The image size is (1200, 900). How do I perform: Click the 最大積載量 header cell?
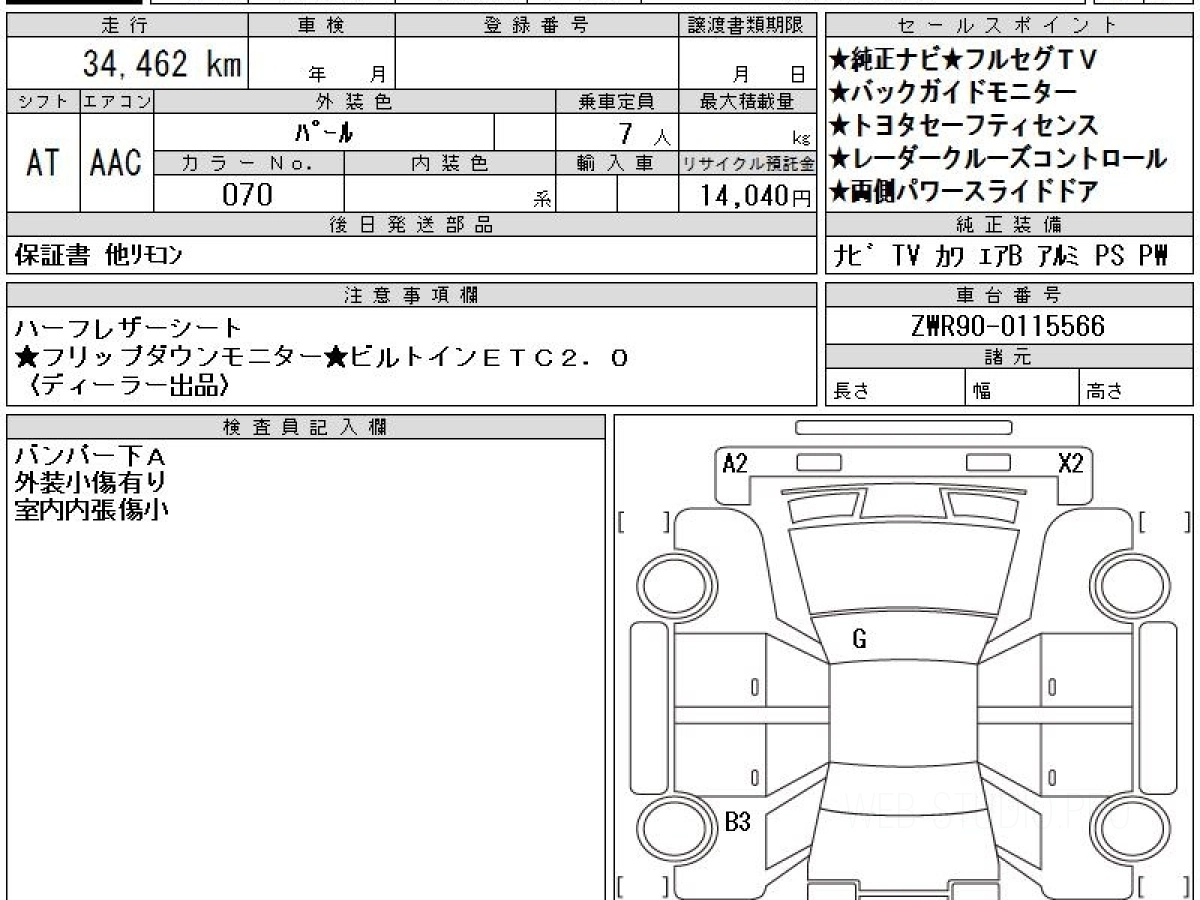click(747, 101)
